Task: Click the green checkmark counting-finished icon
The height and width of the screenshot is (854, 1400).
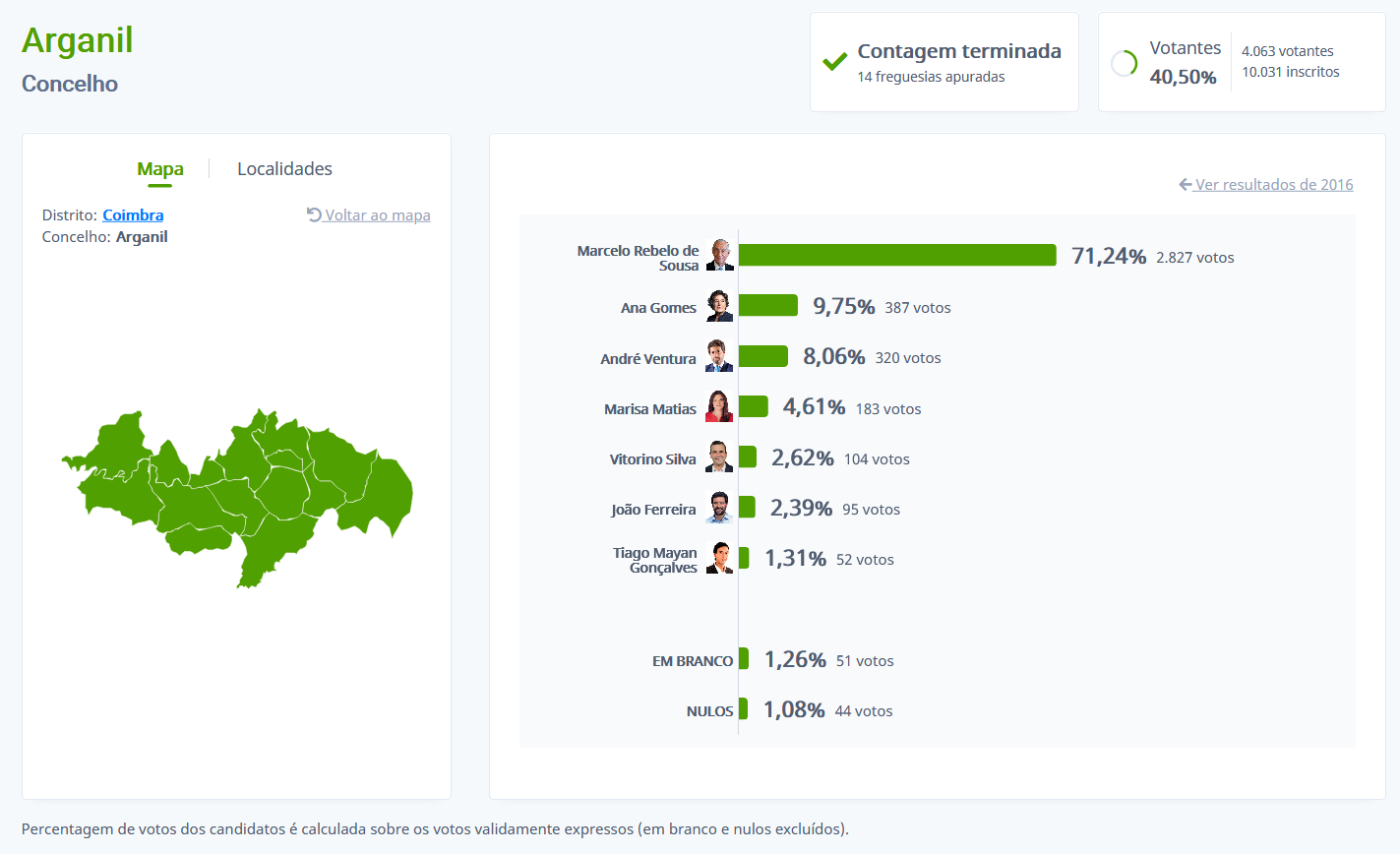Action: 835,62
